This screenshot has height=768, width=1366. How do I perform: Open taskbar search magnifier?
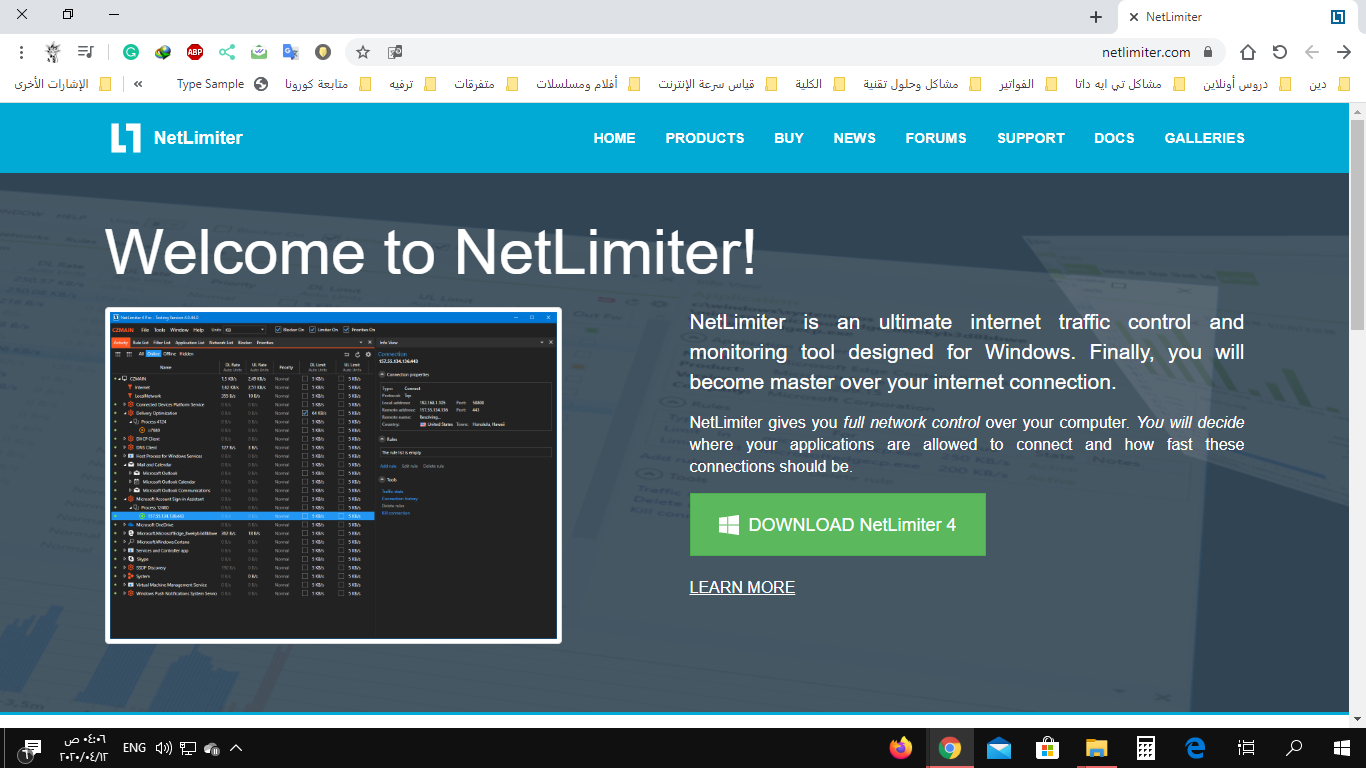click(x=1294, y=748)
